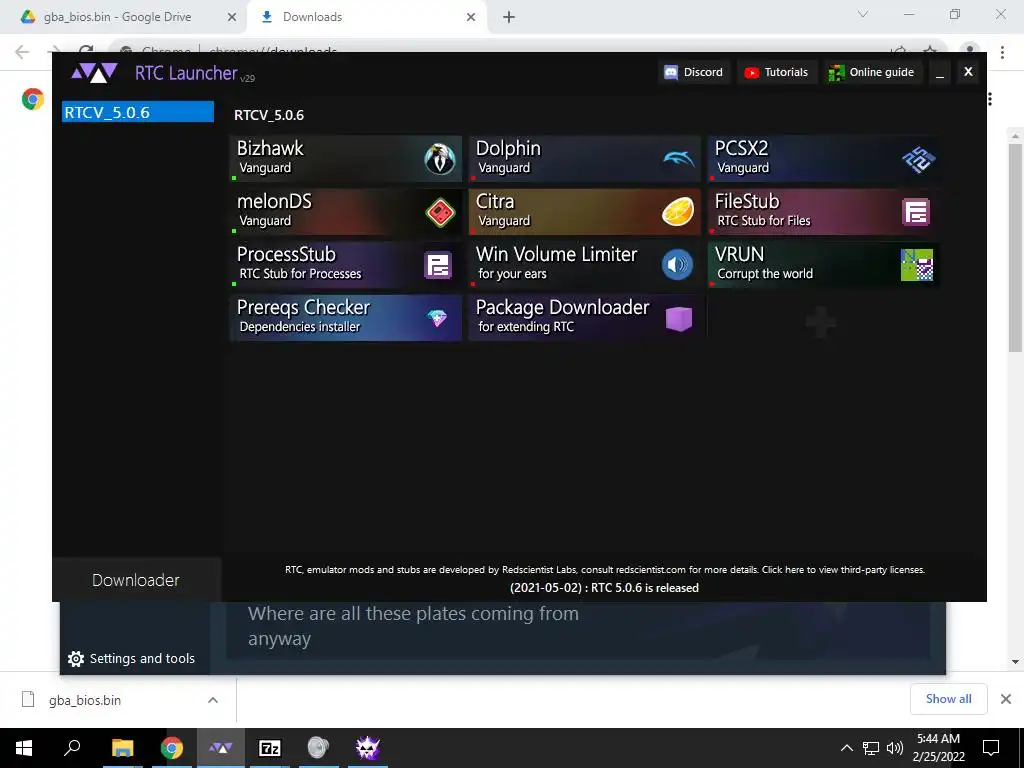
Task: Open the Dolphin emulator dolphin icon
Action: coord(679,159)
